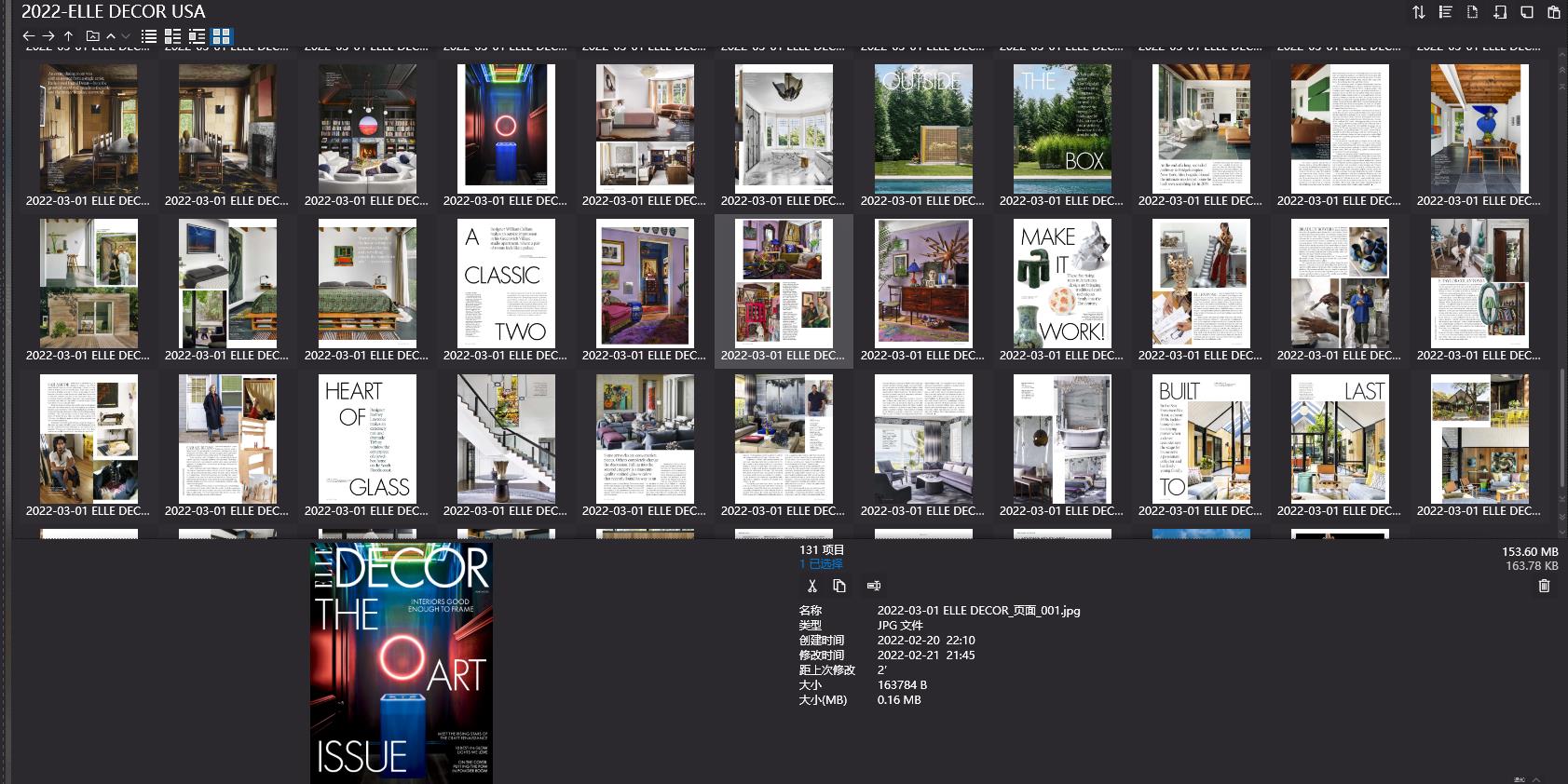The image size is (1568, 784).
Task: Click the 1 已选择 selection count
Action: point(821,564)
